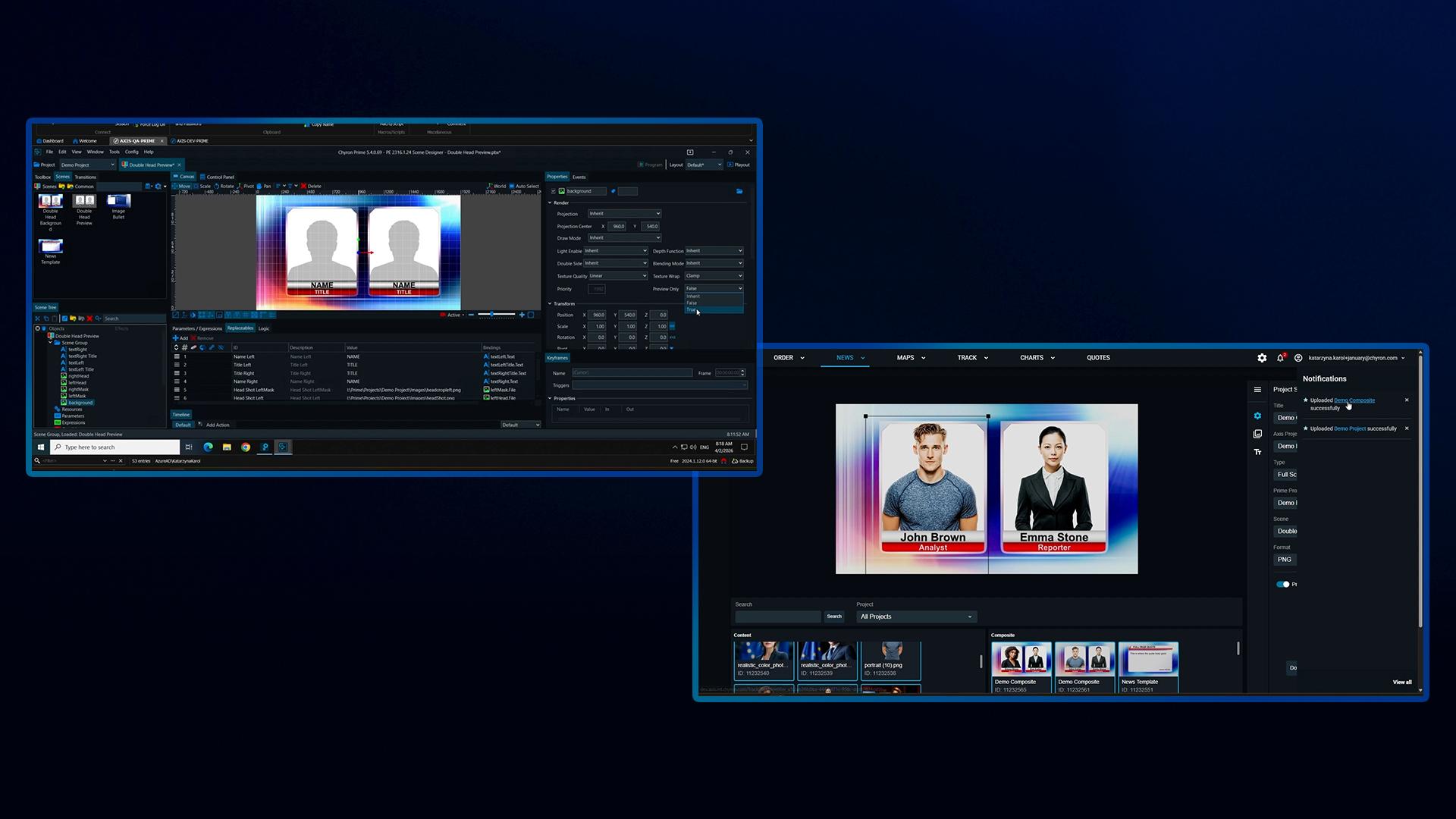Click the blue folder icon in Properties panel
This screenshot has height=819, width=1456.
739,191
